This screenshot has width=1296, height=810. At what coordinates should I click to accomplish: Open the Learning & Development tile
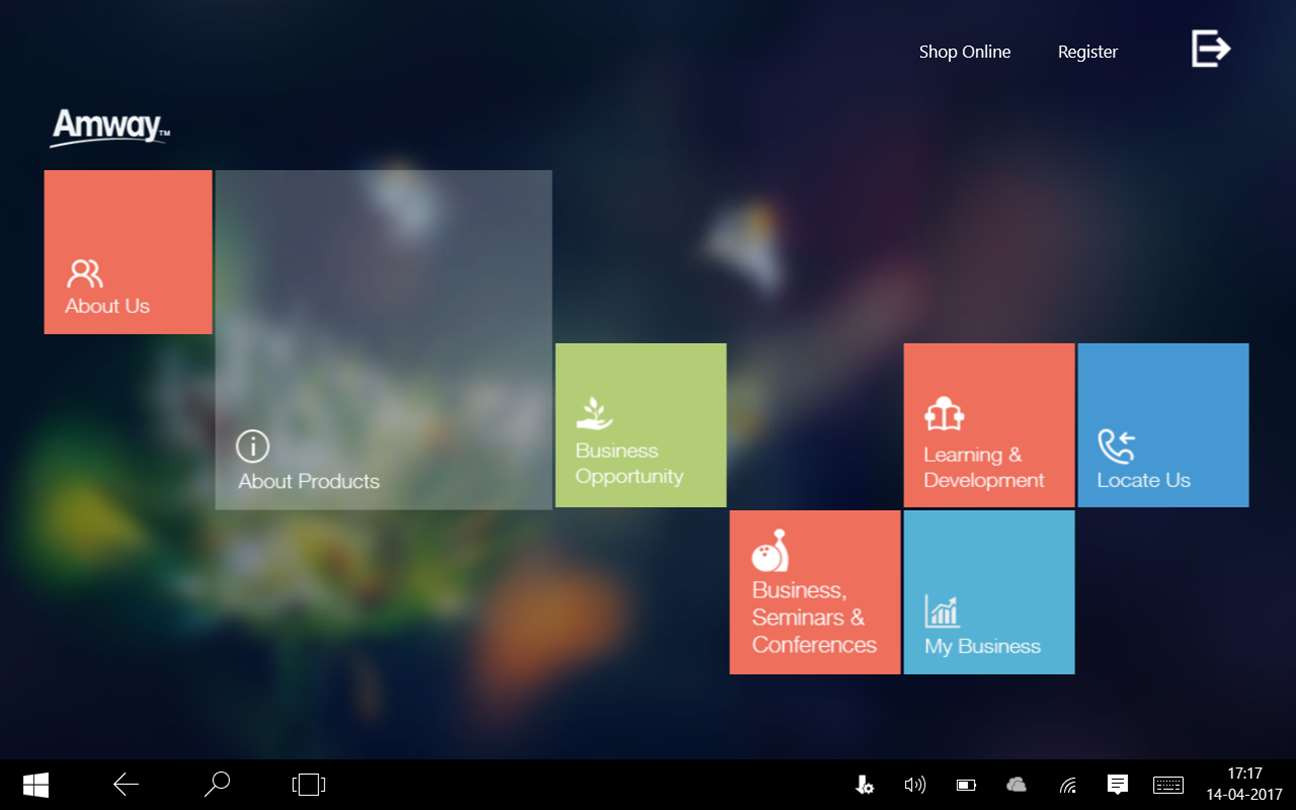(989, 425)
